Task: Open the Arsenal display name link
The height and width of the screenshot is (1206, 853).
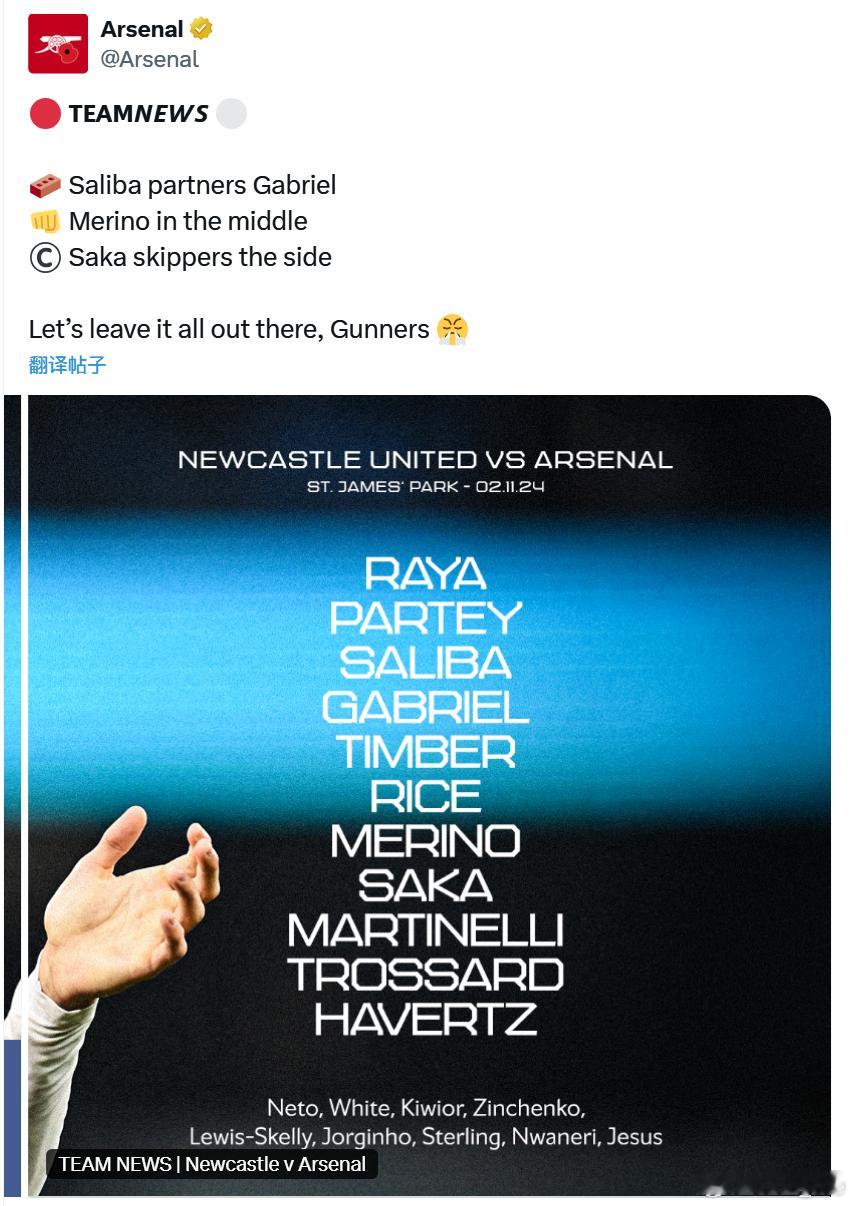Action: (x=142, y=29)
